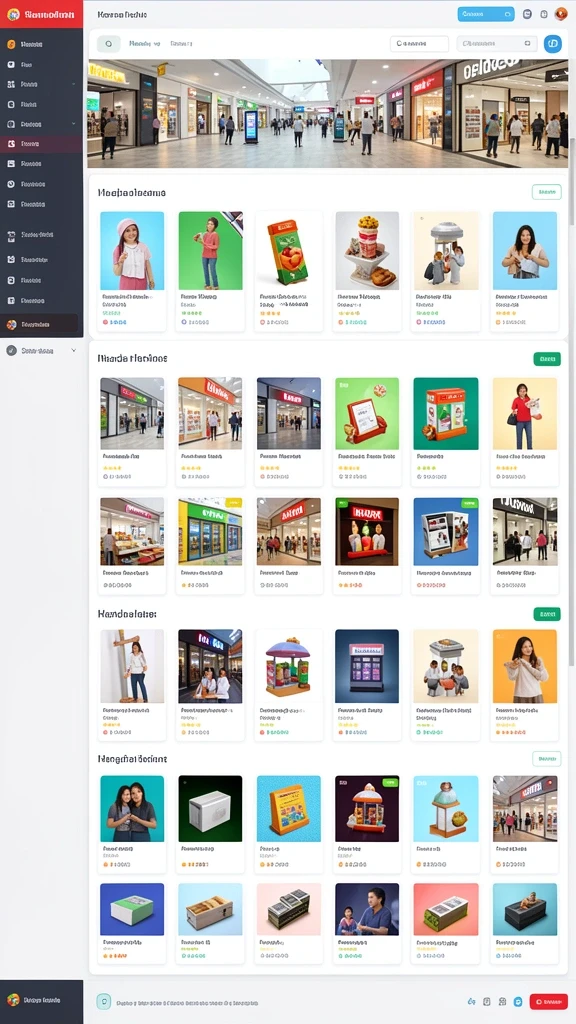Image resolution: width=576 pixels, height=1024 pixels.
Task: Click the round blue button beside the search fields
Action: [x=552, y=44]
